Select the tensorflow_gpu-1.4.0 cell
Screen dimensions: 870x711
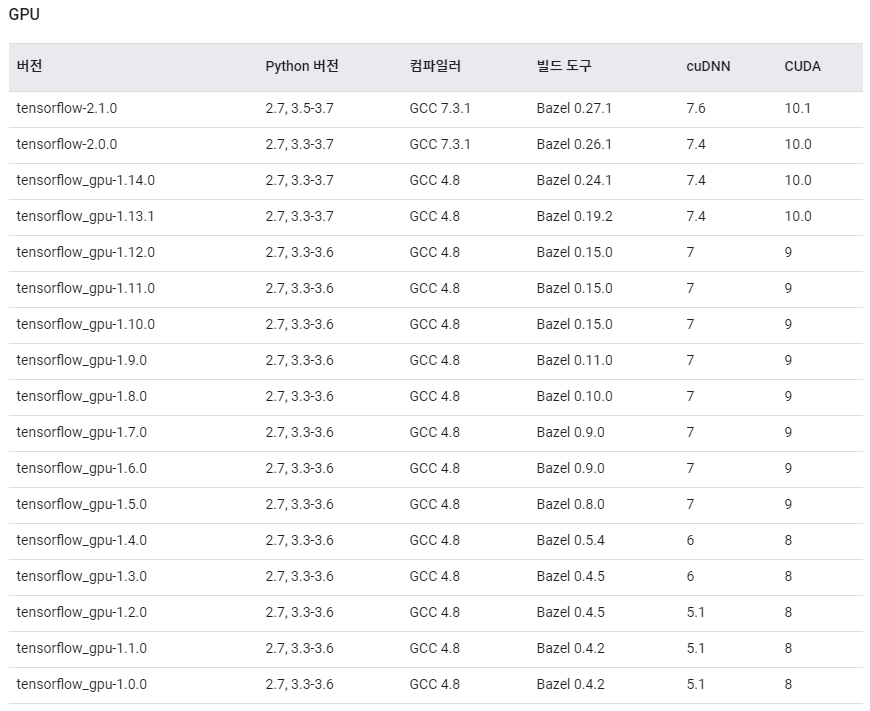82,541
